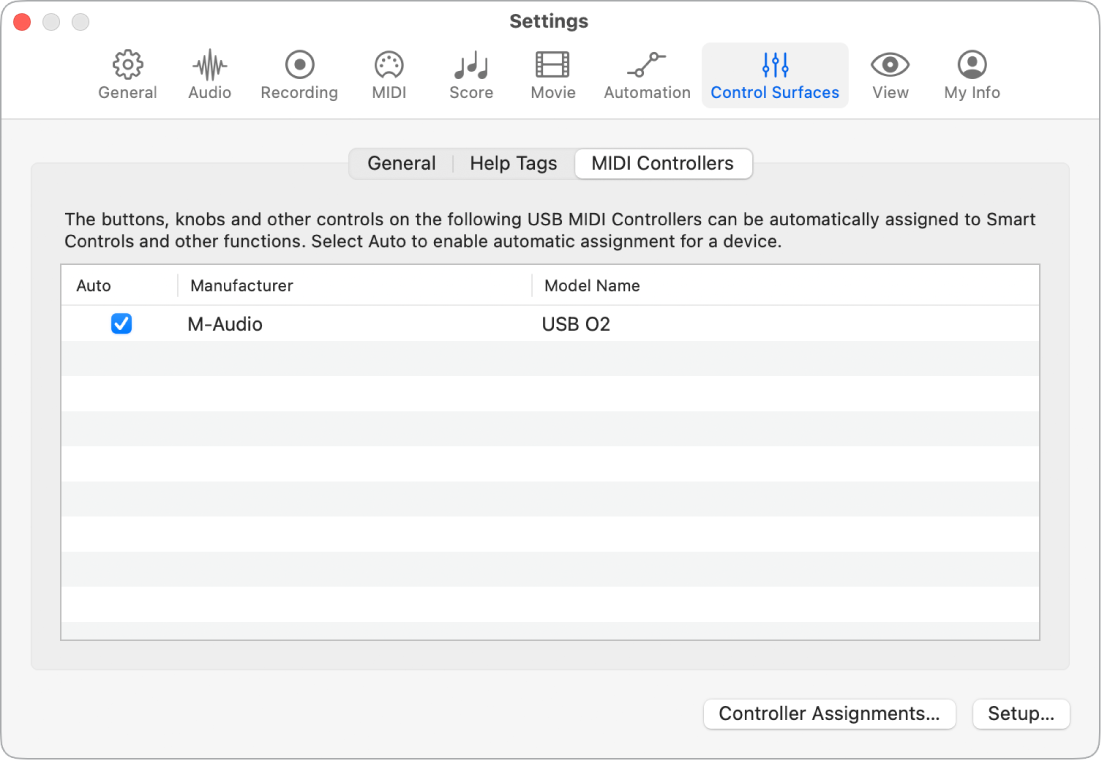Image resolution: width=1102 pixels, height=762 pixels.
Task: Open the Automation settings pane
Action: [646, 74]
